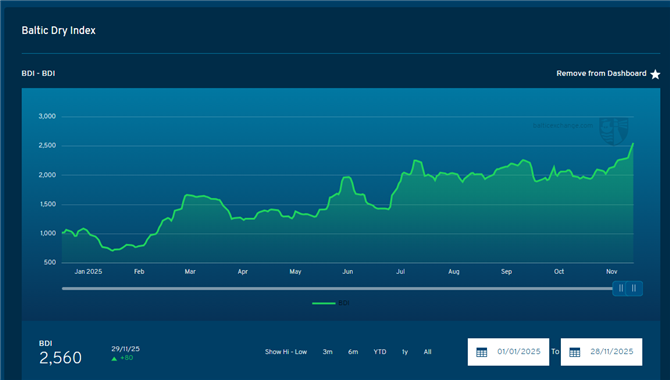Open the calendar icon of the end date
670x380 pixels.
575,352
